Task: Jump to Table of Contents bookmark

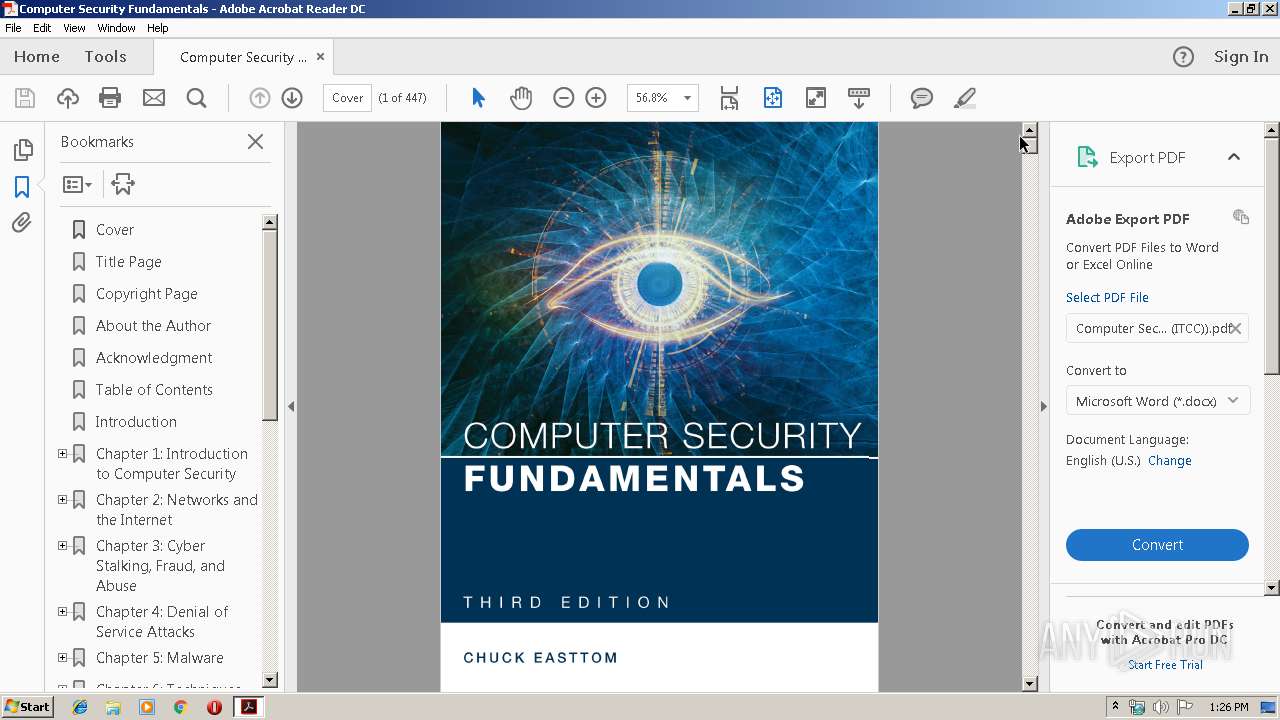Action: tap(154, 390)
